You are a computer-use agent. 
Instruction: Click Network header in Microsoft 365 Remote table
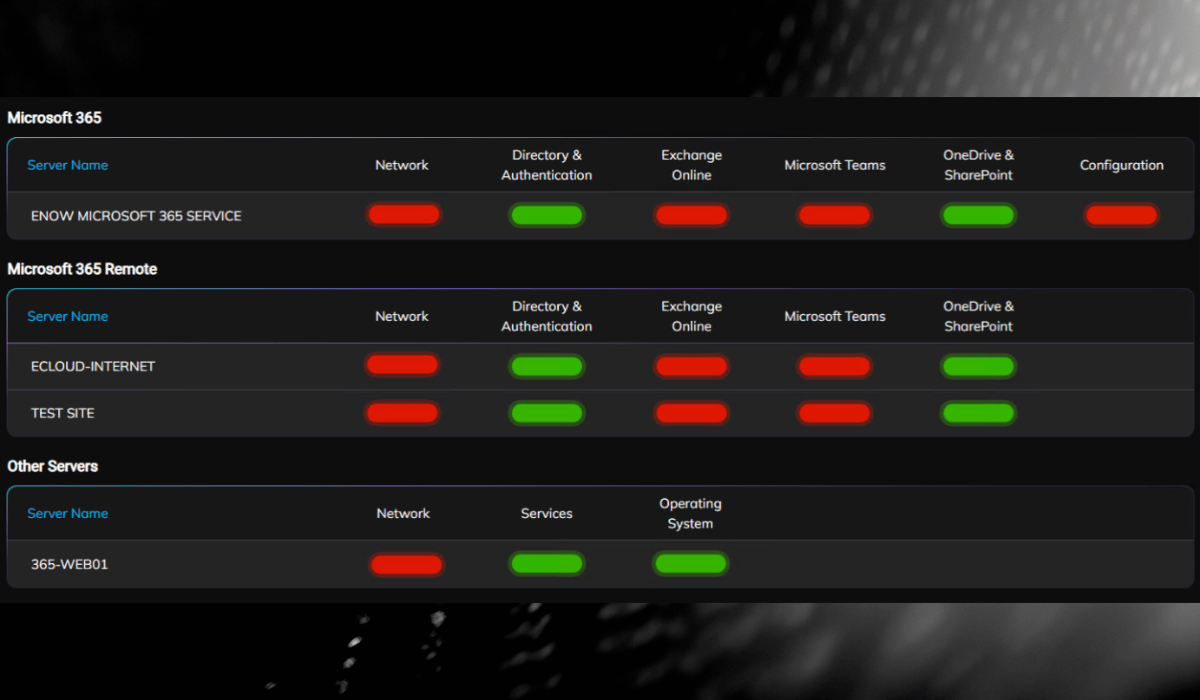point(402,316)
